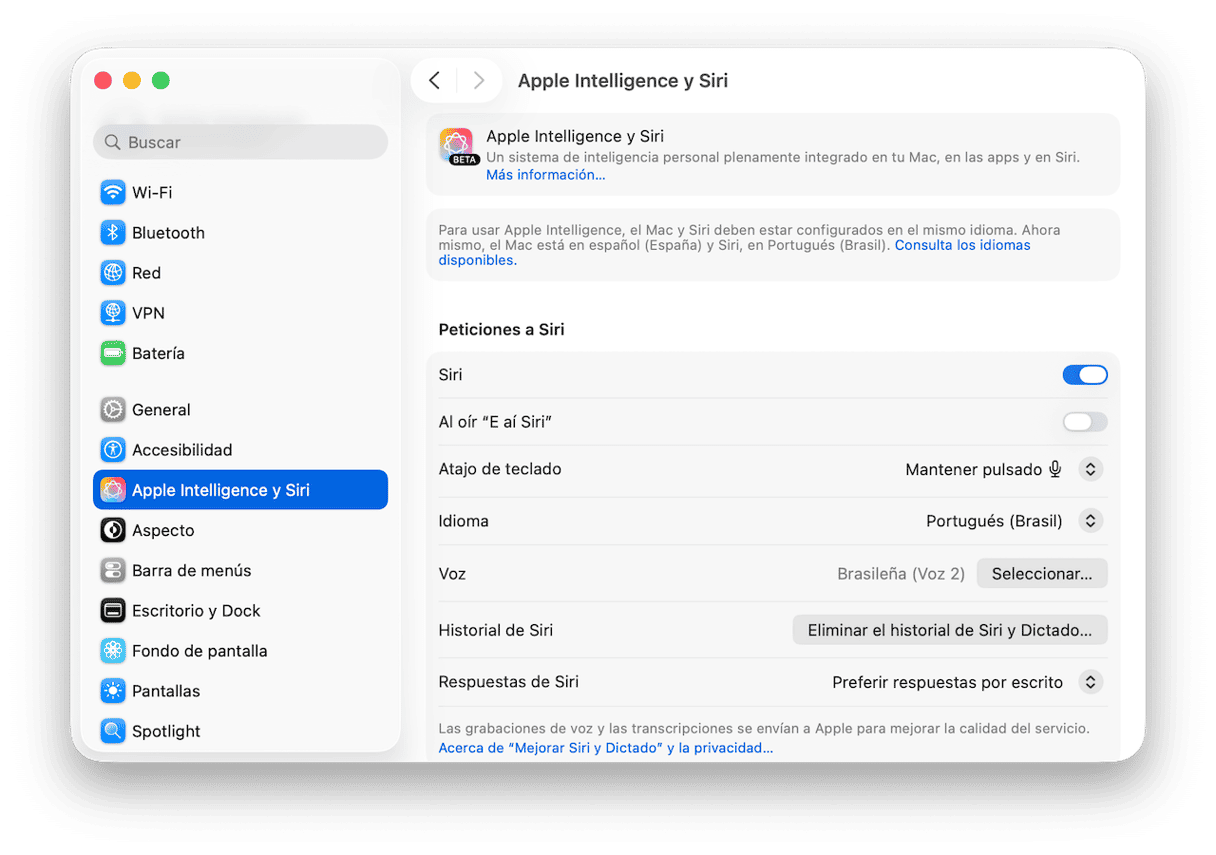Click the Bluetooth sidebar icon
This screenshot has height=855, width=1216.
tap(113, 232)
